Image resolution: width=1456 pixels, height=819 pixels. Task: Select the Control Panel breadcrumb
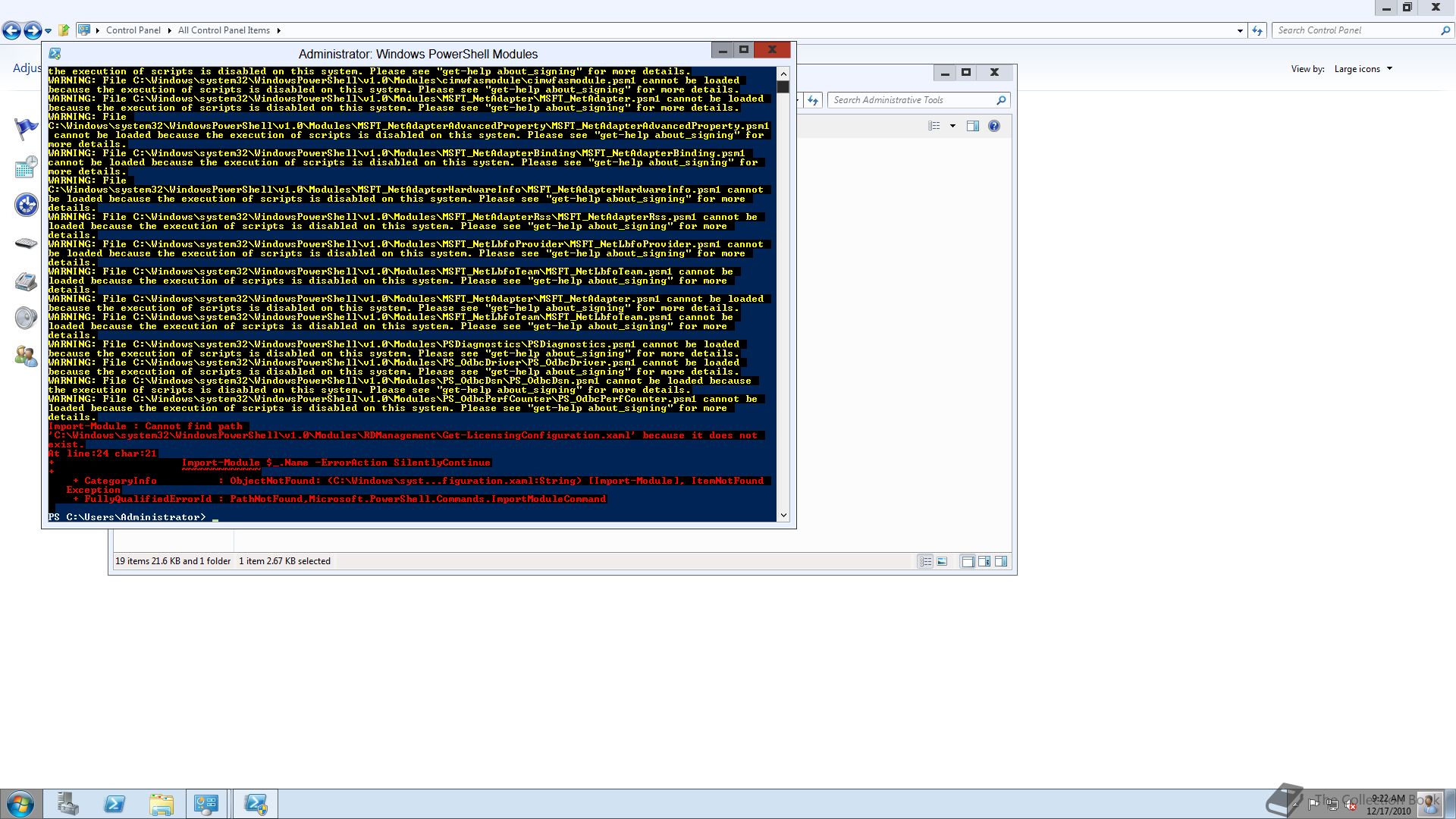click(x=133, y=30)
